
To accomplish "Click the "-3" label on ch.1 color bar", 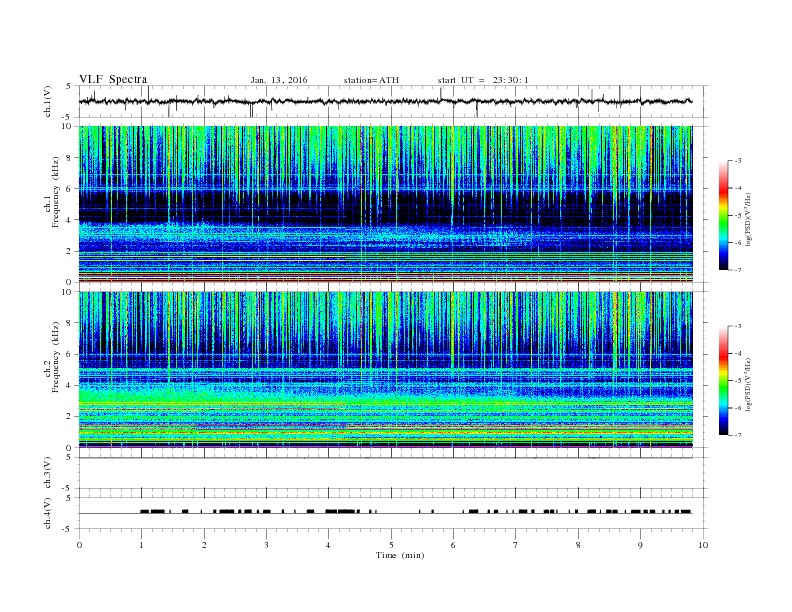I will pos(737,161).
